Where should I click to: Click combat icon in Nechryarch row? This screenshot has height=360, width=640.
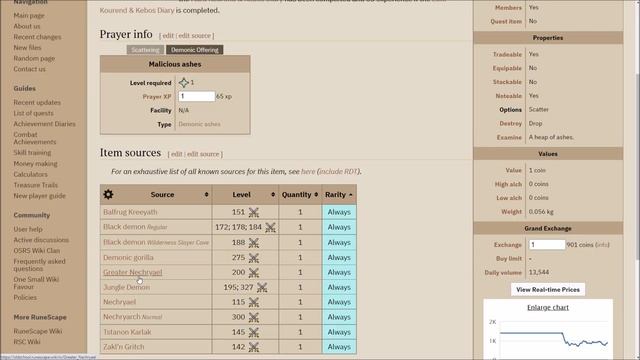[254, 317]
